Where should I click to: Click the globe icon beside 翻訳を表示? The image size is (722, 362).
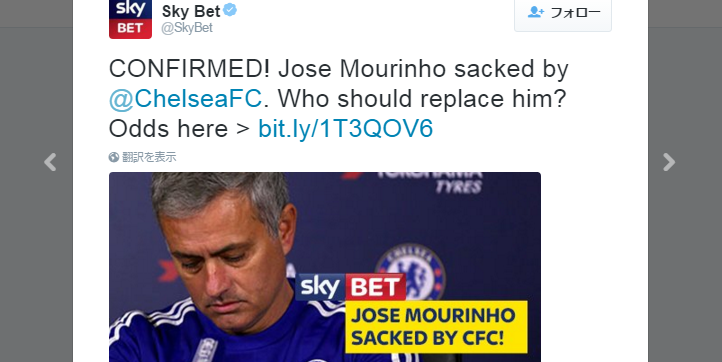114,157
